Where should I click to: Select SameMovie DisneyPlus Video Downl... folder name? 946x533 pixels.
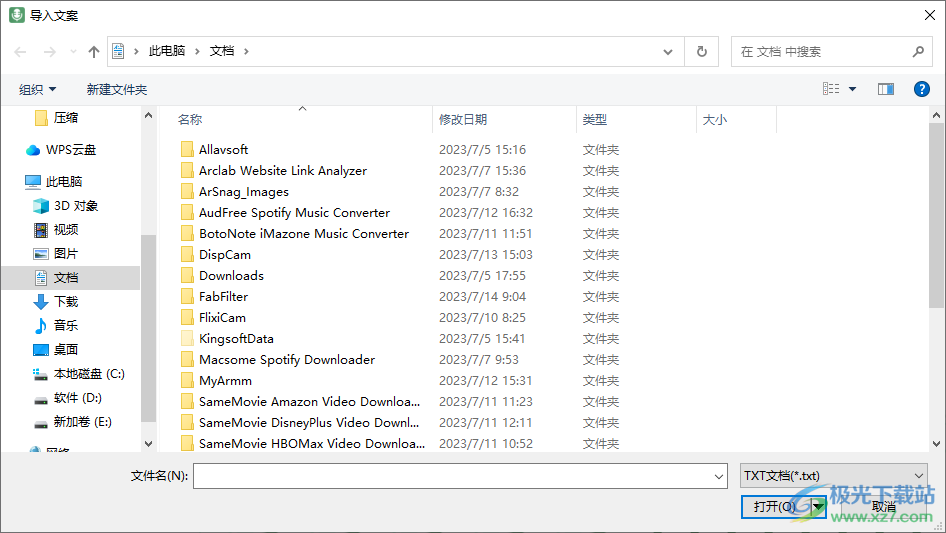tap(309, 423)
